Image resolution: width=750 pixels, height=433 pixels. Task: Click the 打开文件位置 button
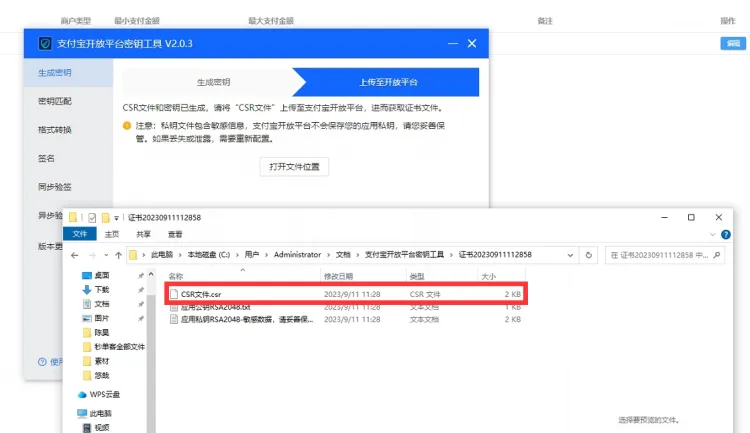click(294, 167)
